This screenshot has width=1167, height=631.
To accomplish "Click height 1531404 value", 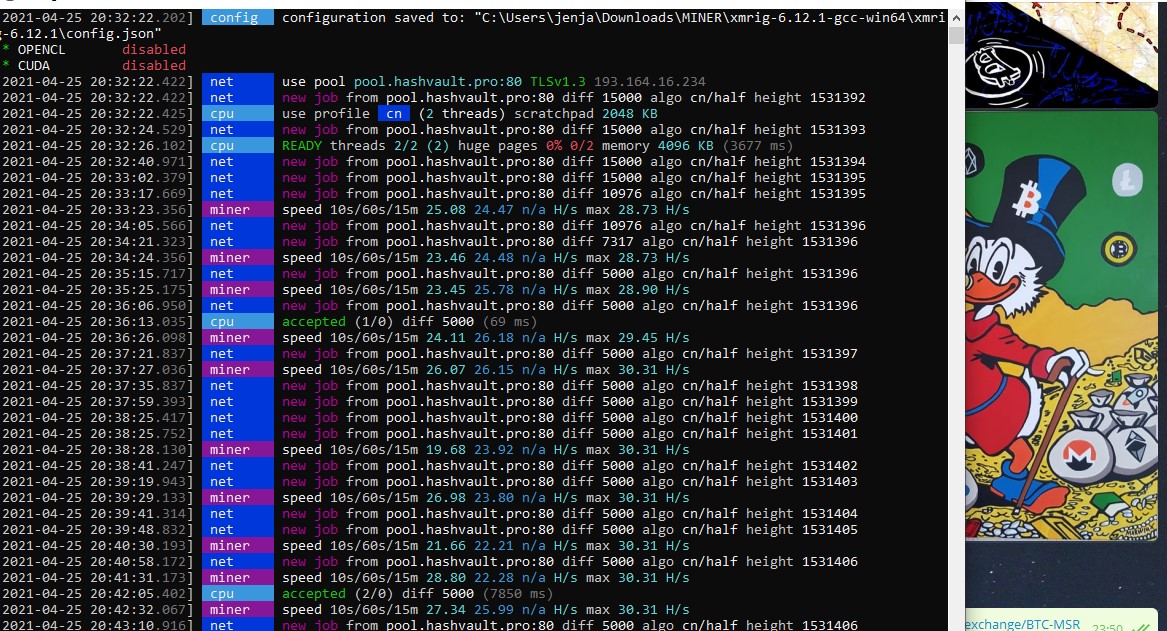I will (x=829, y=513).
